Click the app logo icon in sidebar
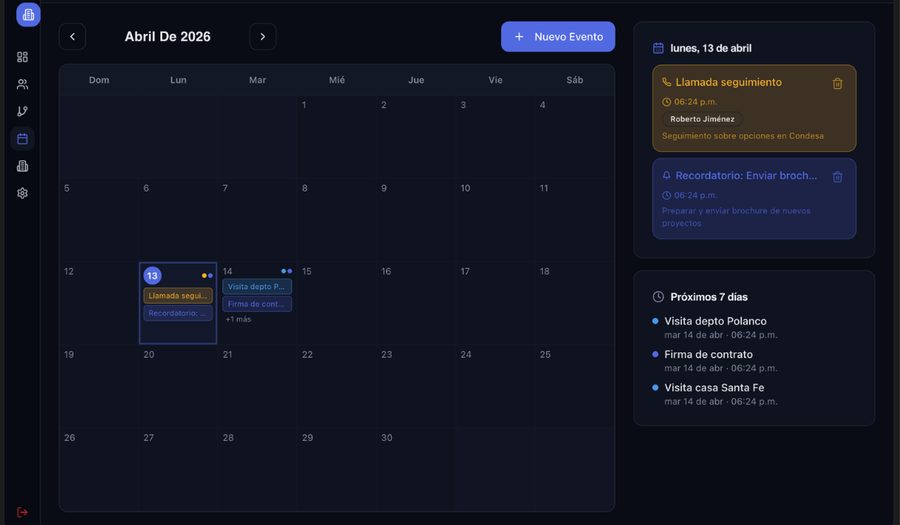900x525 pixels. point(28,14)
